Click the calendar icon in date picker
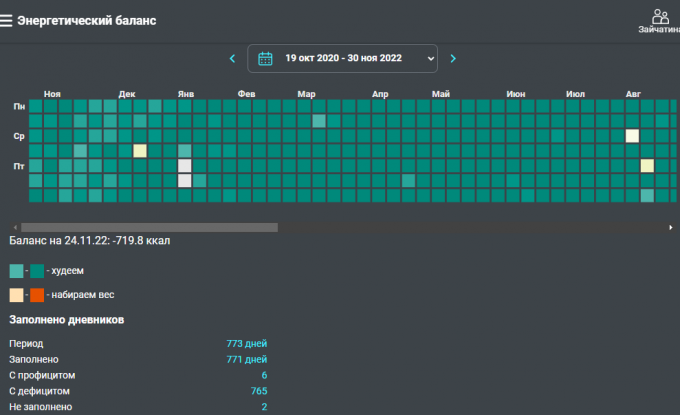 tap(265, 58)
